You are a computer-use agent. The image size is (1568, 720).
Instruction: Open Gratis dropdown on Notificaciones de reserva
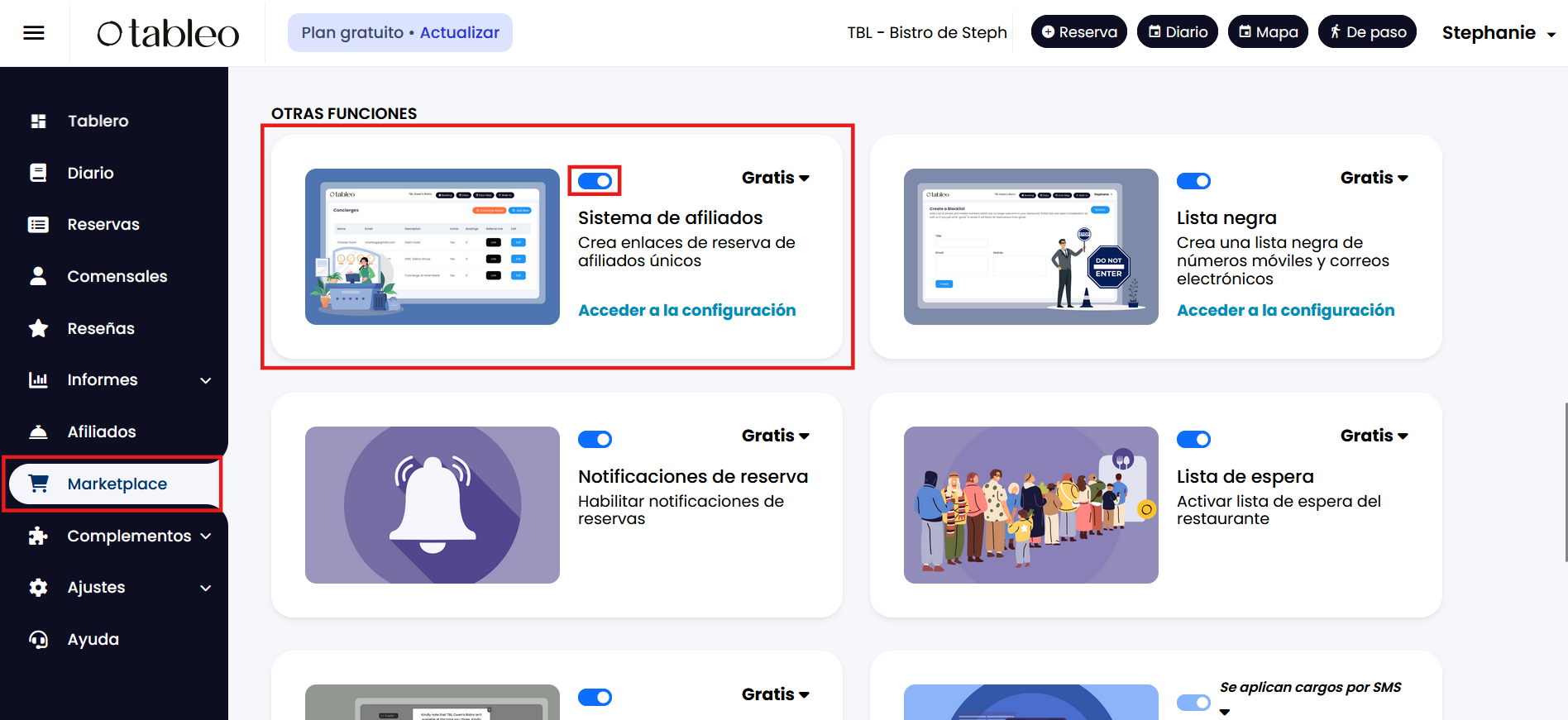775,436
